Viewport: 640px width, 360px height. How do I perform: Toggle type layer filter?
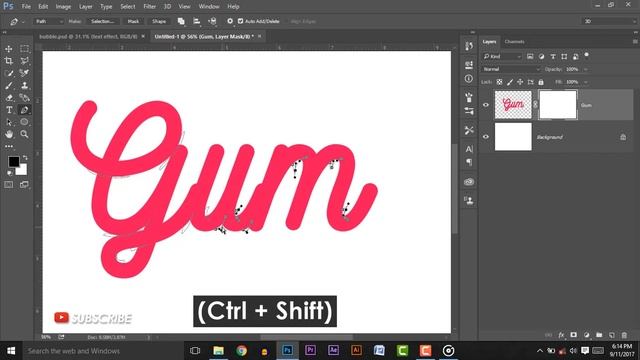[553, 56]
